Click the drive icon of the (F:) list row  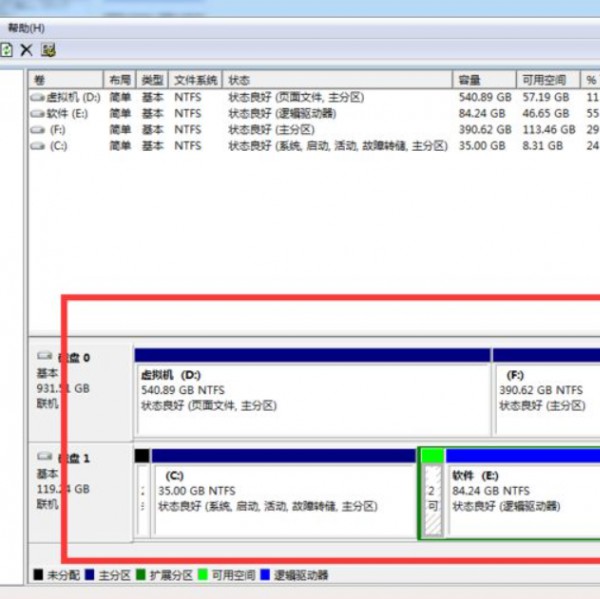[x=38, y=130]
